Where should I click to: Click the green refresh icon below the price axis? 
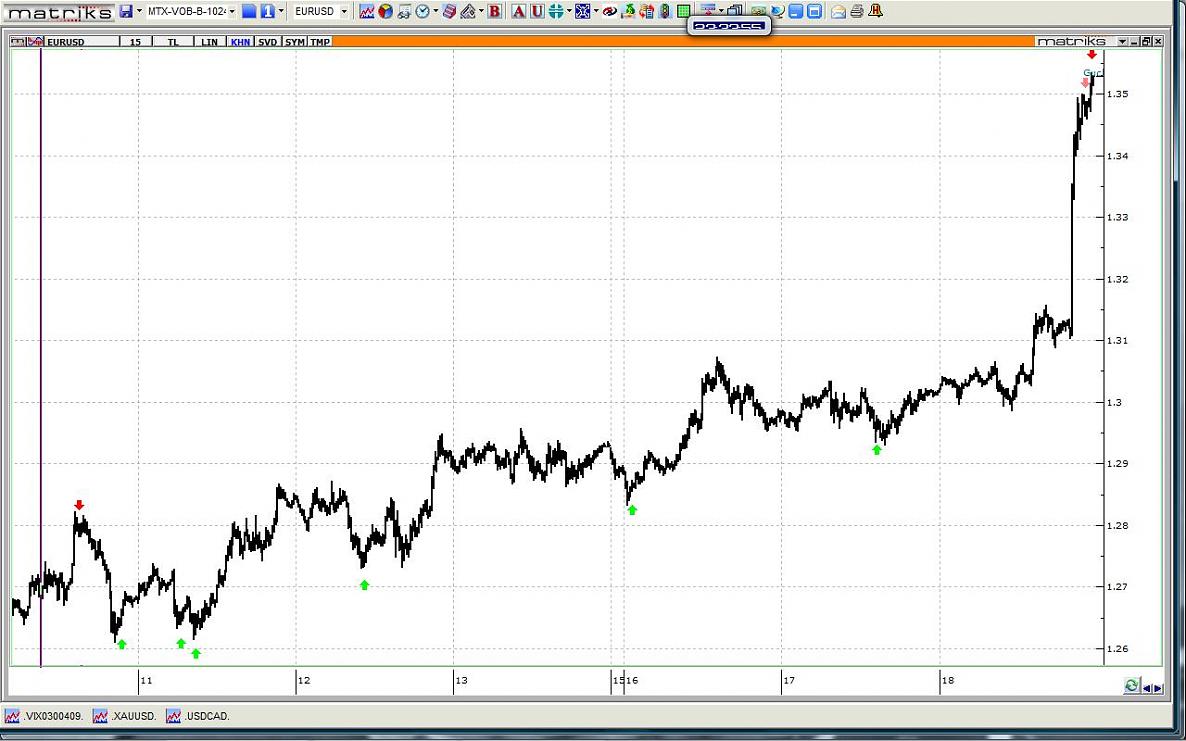tap(1131, 686)
